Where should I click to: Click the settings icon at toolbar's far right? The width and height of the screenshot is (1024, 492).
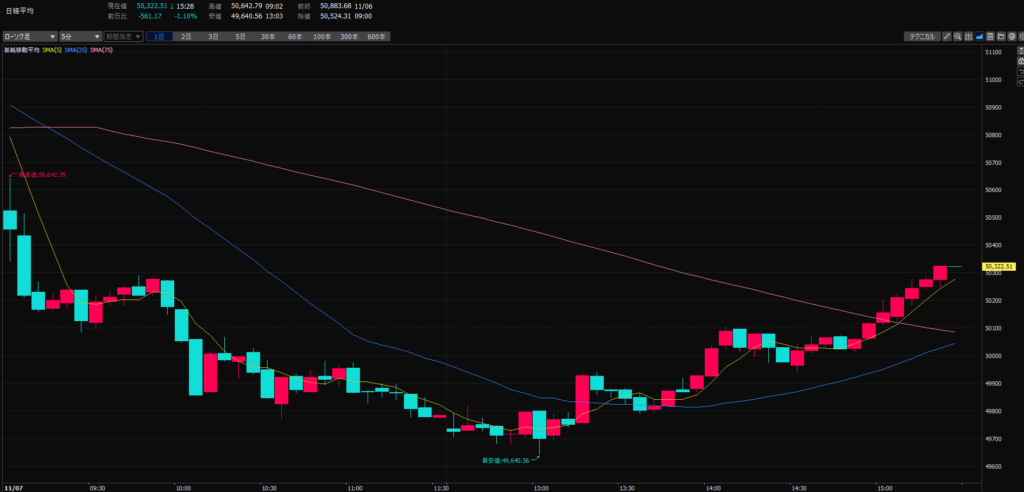coord(1021,36)
